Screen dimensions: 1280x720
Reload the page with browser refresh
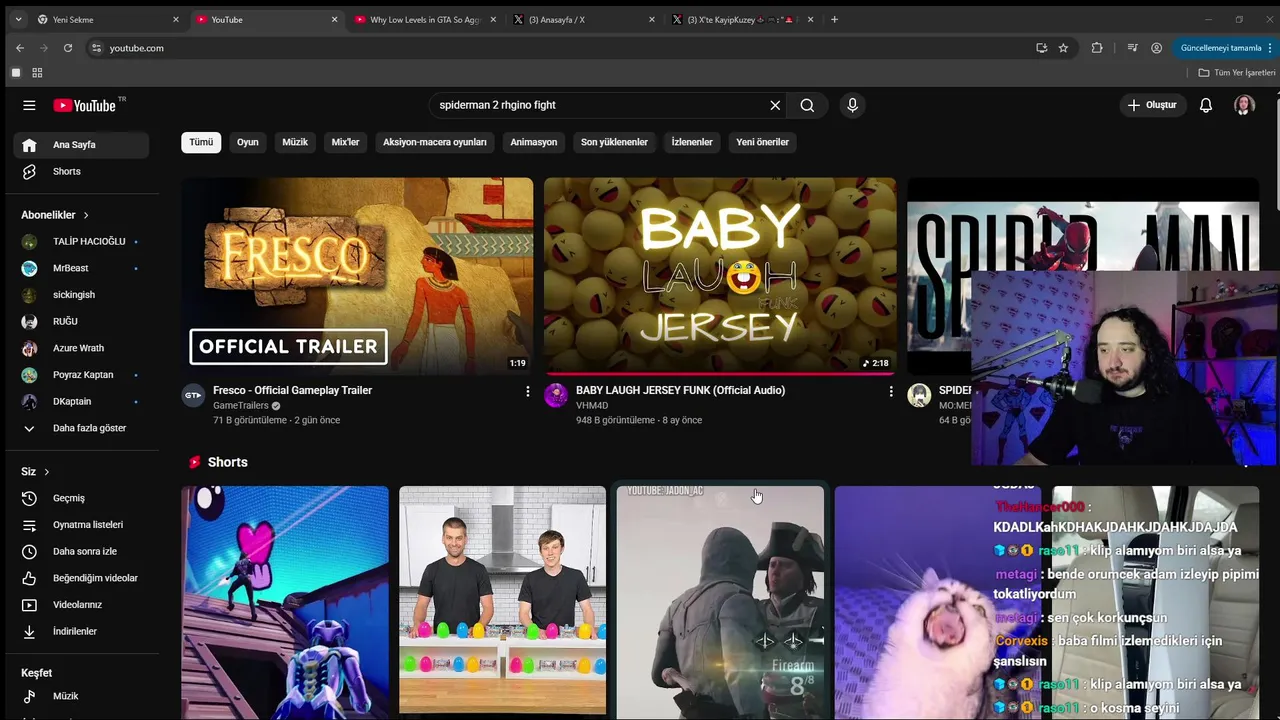coord(67,48)
